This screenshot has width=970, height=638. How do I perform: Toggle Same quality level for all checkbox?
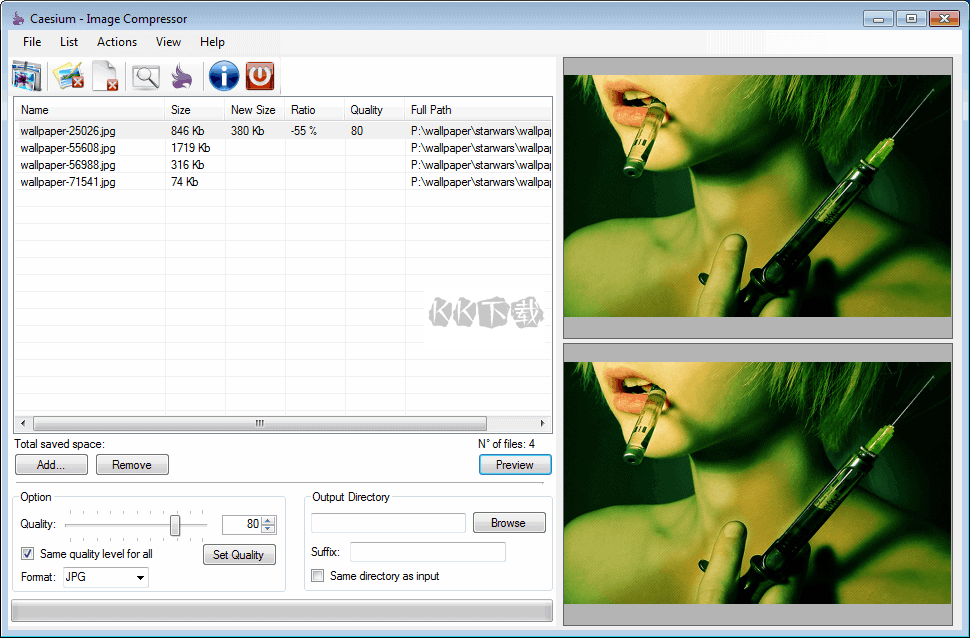coord(27,554)
